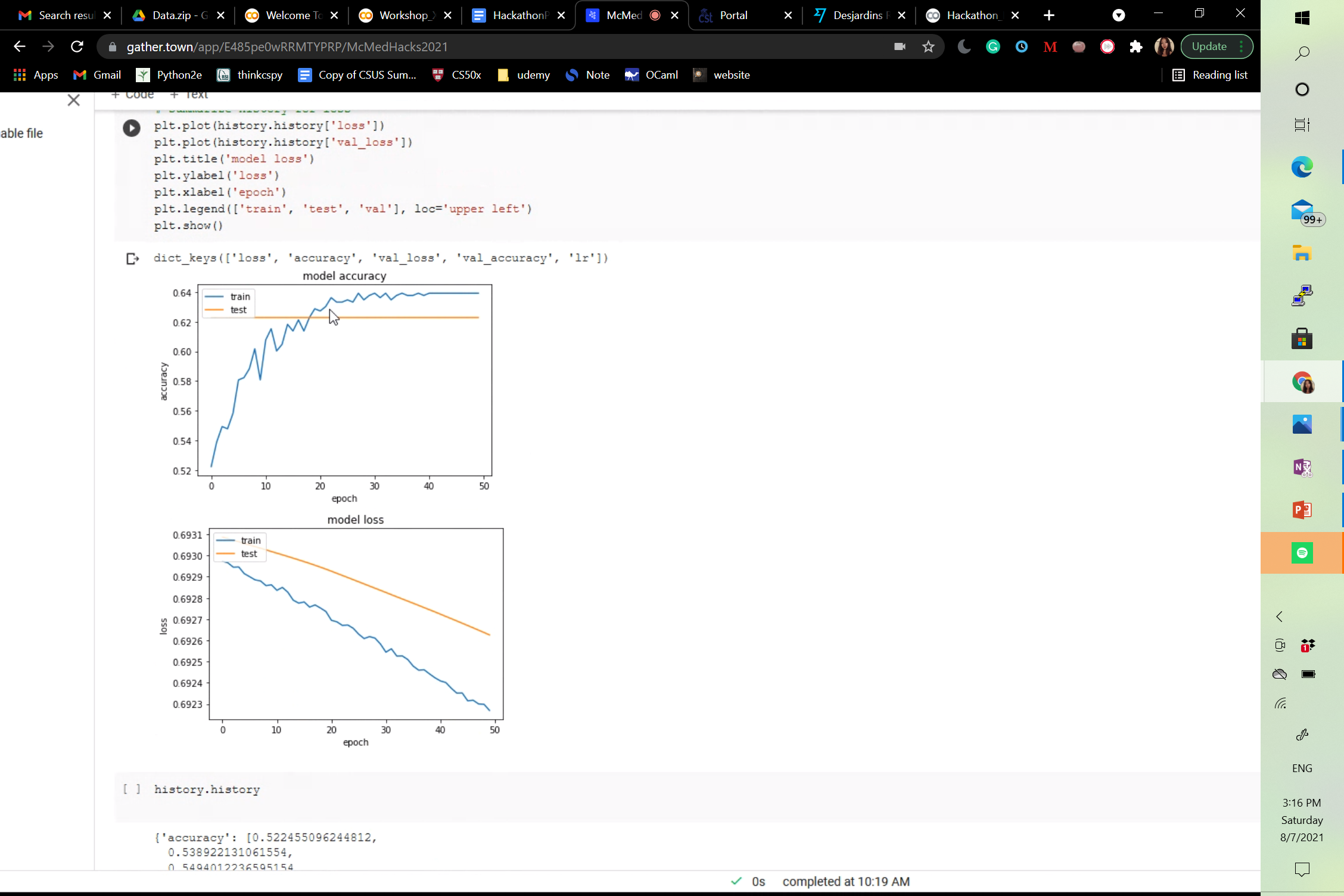Screen dimensions: 1344x896
Task: Open Spotify from the taskbar
Action: click(1302, 553)
